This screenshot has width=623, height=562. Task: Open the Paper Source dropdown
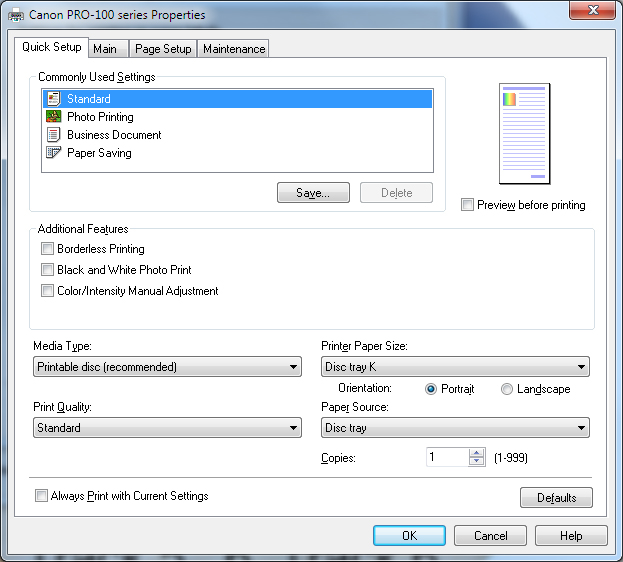pyautogui.click(x=455, y=428)
